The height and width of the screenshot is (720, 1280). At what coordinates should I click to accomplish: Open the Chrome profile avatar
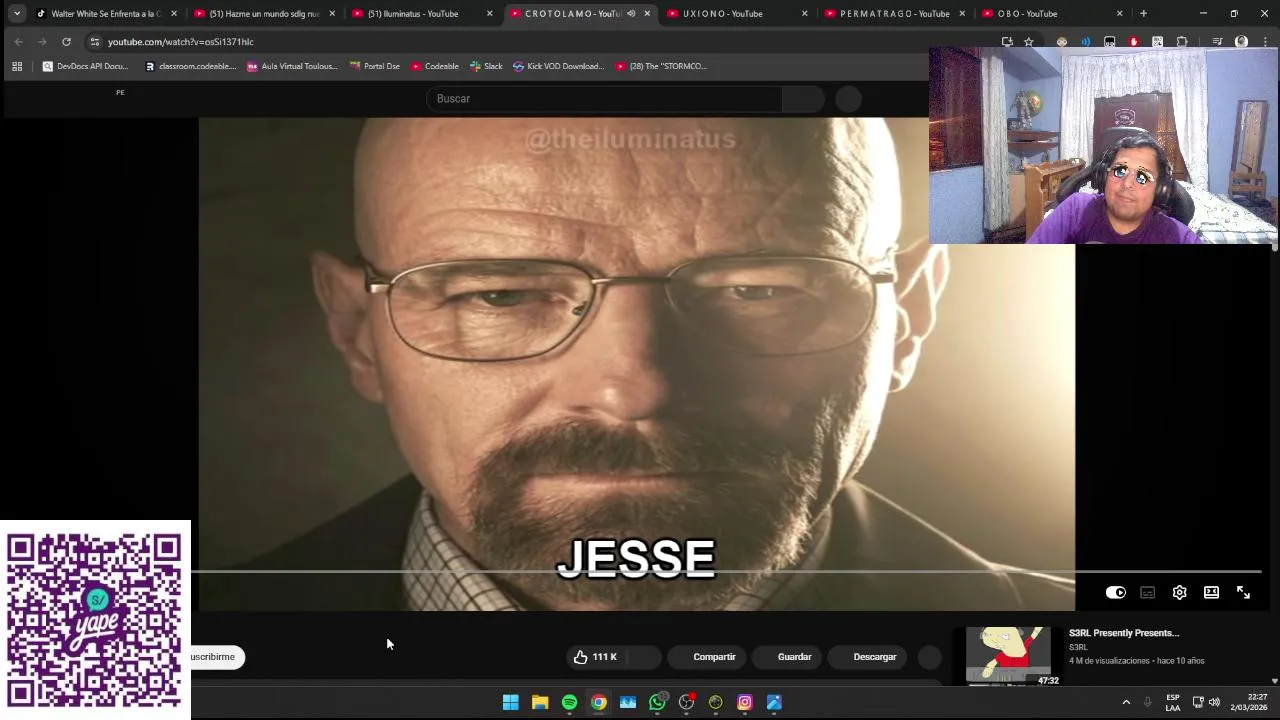coord(1241,42)
